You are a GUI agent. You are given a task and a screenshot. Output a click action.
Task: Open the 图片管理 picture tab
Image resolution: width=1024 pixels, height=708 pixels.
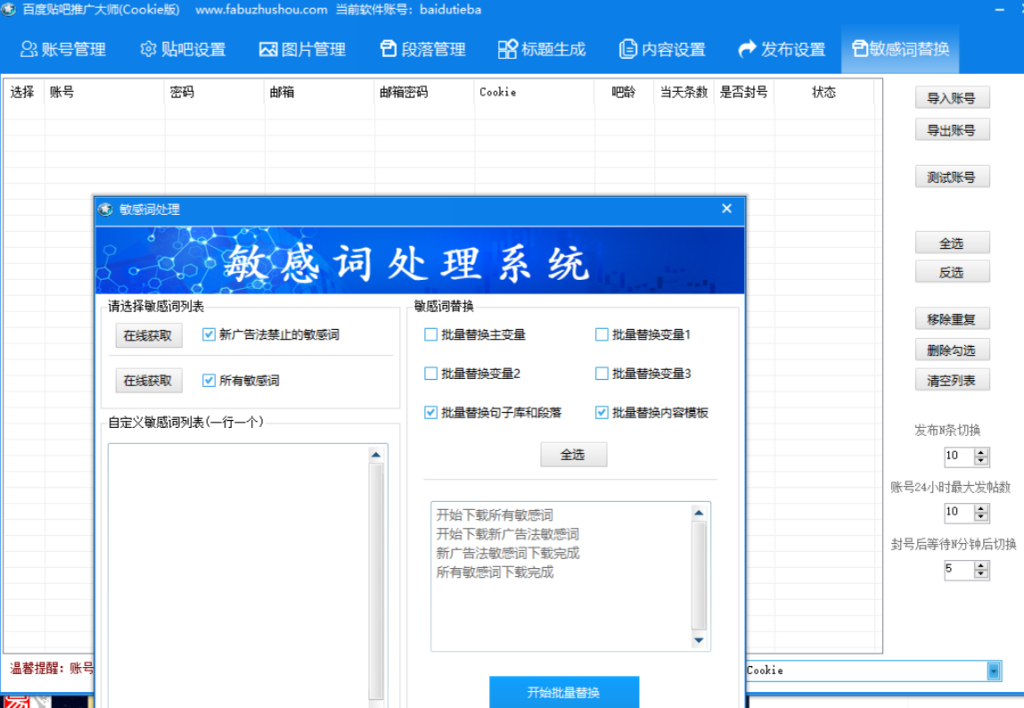click(x=302, y=49)
